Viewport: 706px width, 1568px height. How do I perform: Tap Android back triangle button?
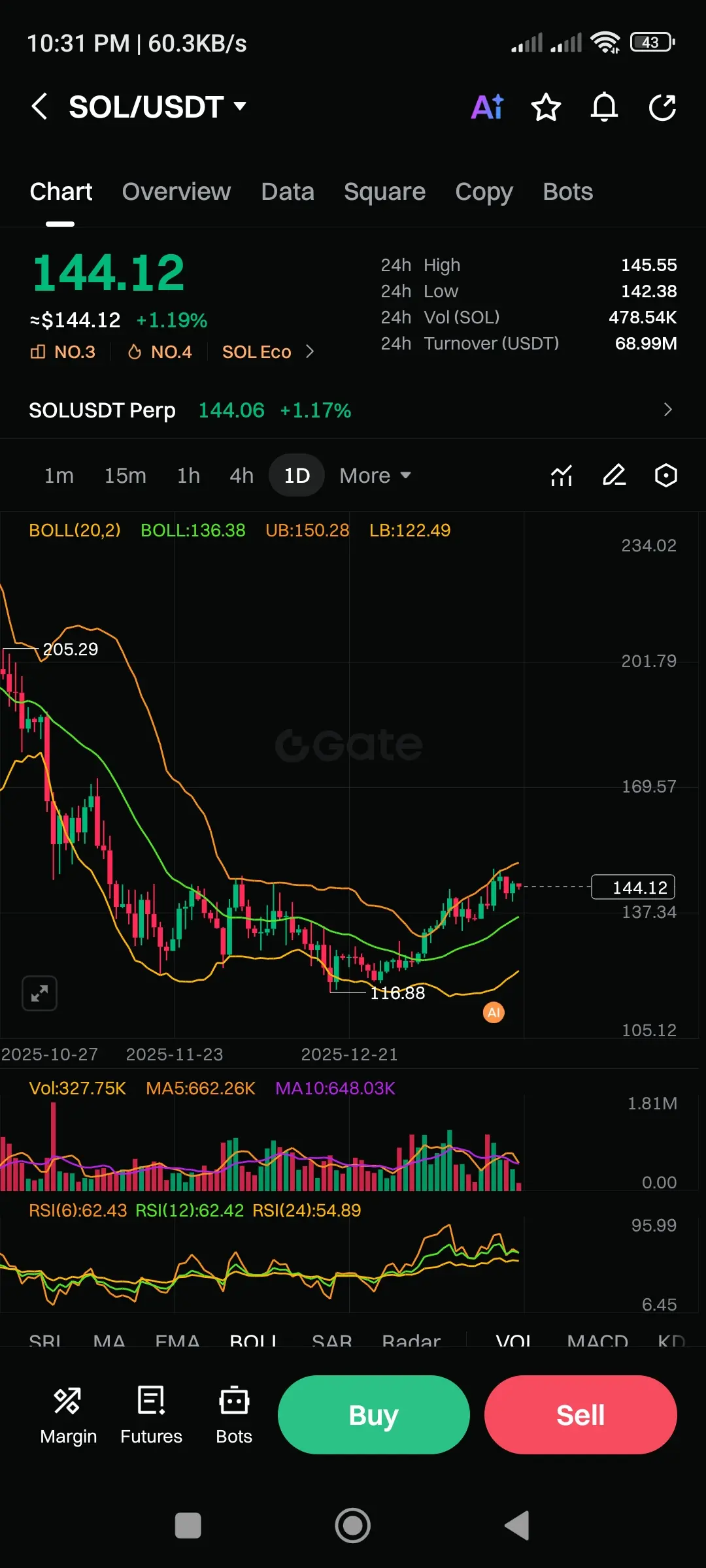(517, 1526)
